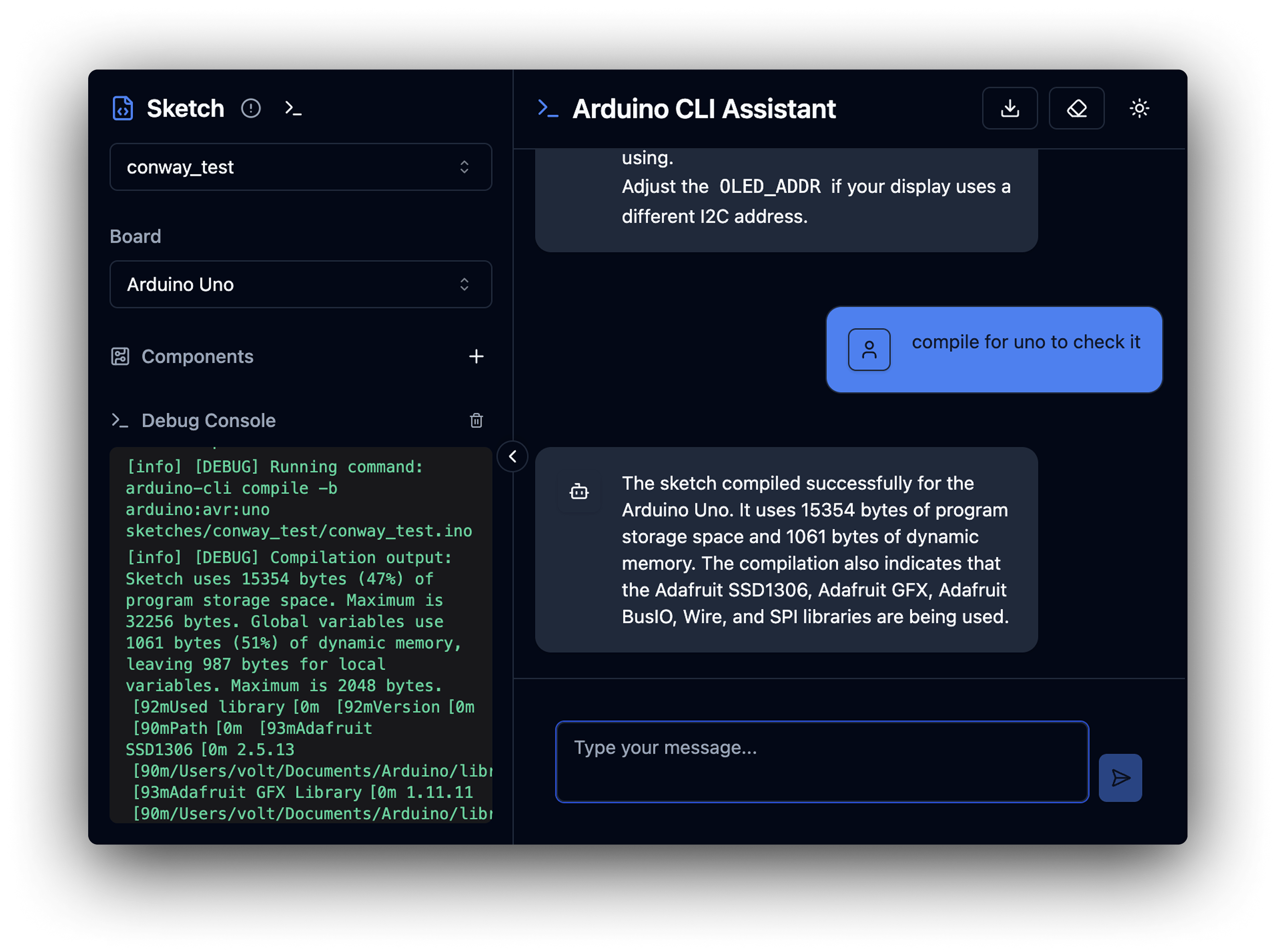Clear the debug console with the trash icon
The image size is (1276, 952).
pos(476,420)
